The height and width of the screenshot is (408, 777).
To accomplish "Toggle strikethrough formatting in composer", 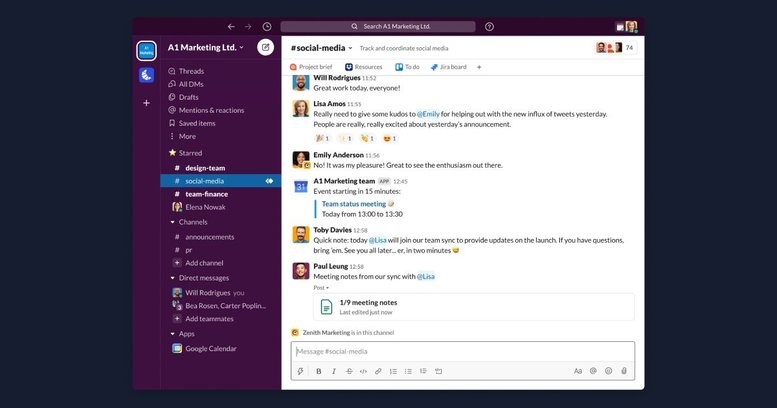I will pos(349,371).
